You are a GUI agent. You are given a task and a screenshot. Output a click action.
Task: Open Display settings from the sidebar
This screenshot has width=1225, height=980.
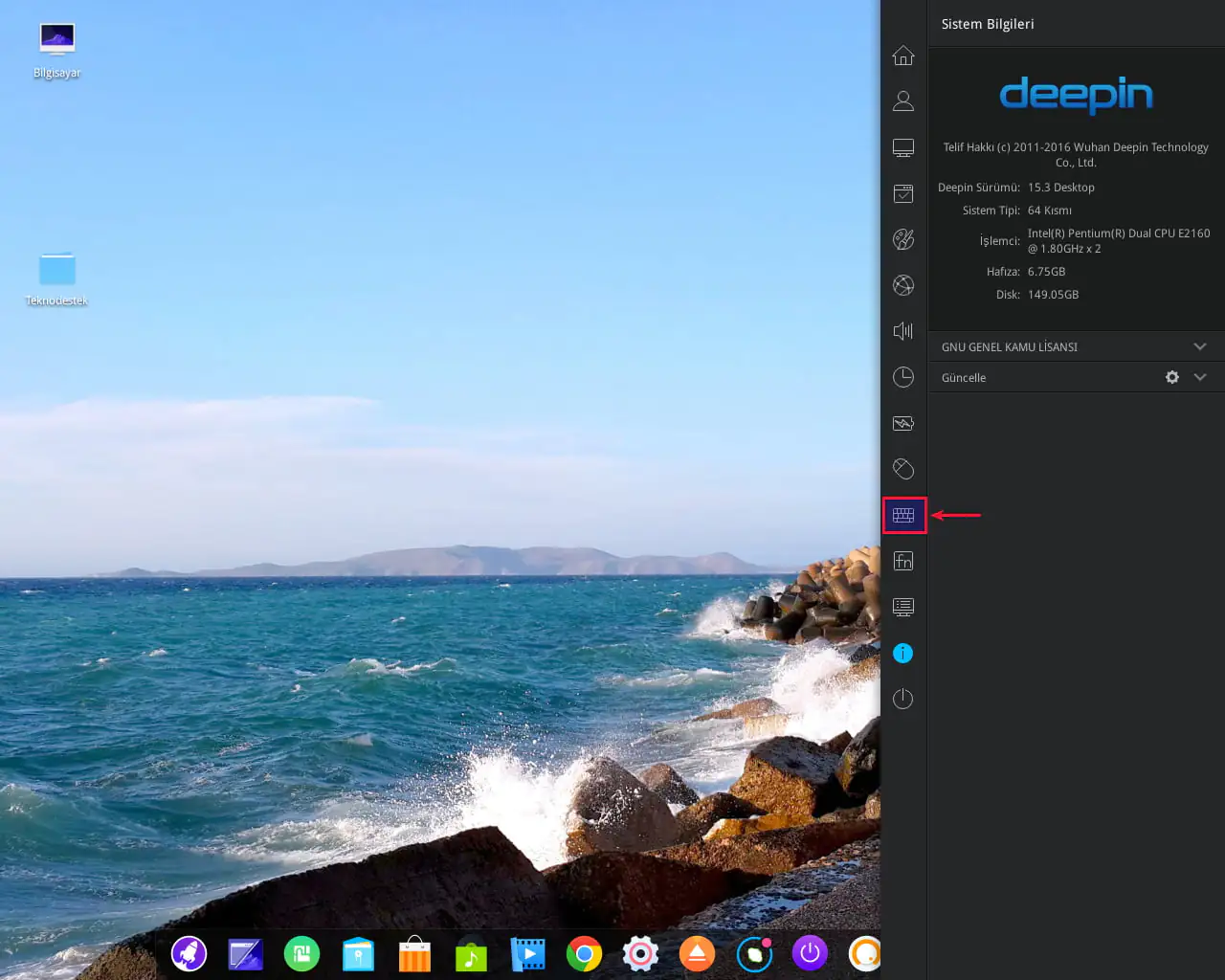pyautogui.click(x=902, y=146)
